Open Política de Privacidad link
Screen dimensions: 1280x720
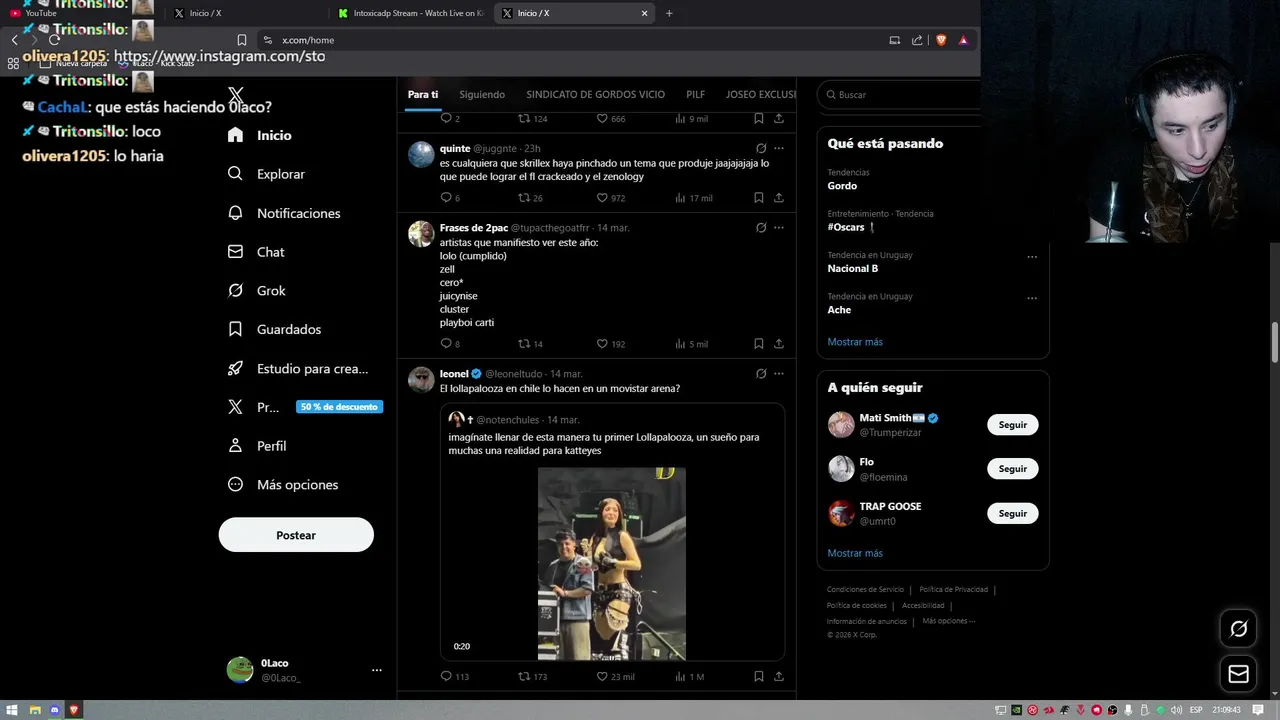(953, 590)
